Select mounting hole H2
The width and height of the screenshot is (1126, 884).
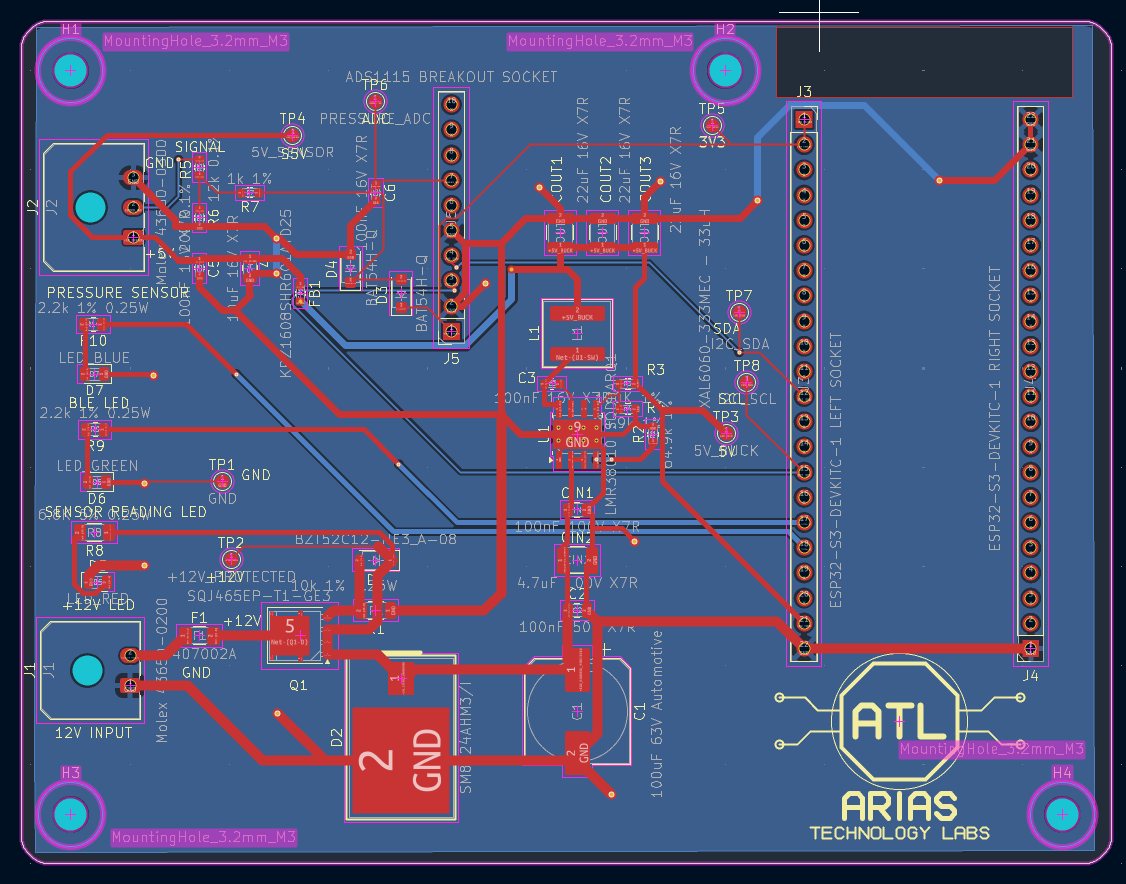725,70
